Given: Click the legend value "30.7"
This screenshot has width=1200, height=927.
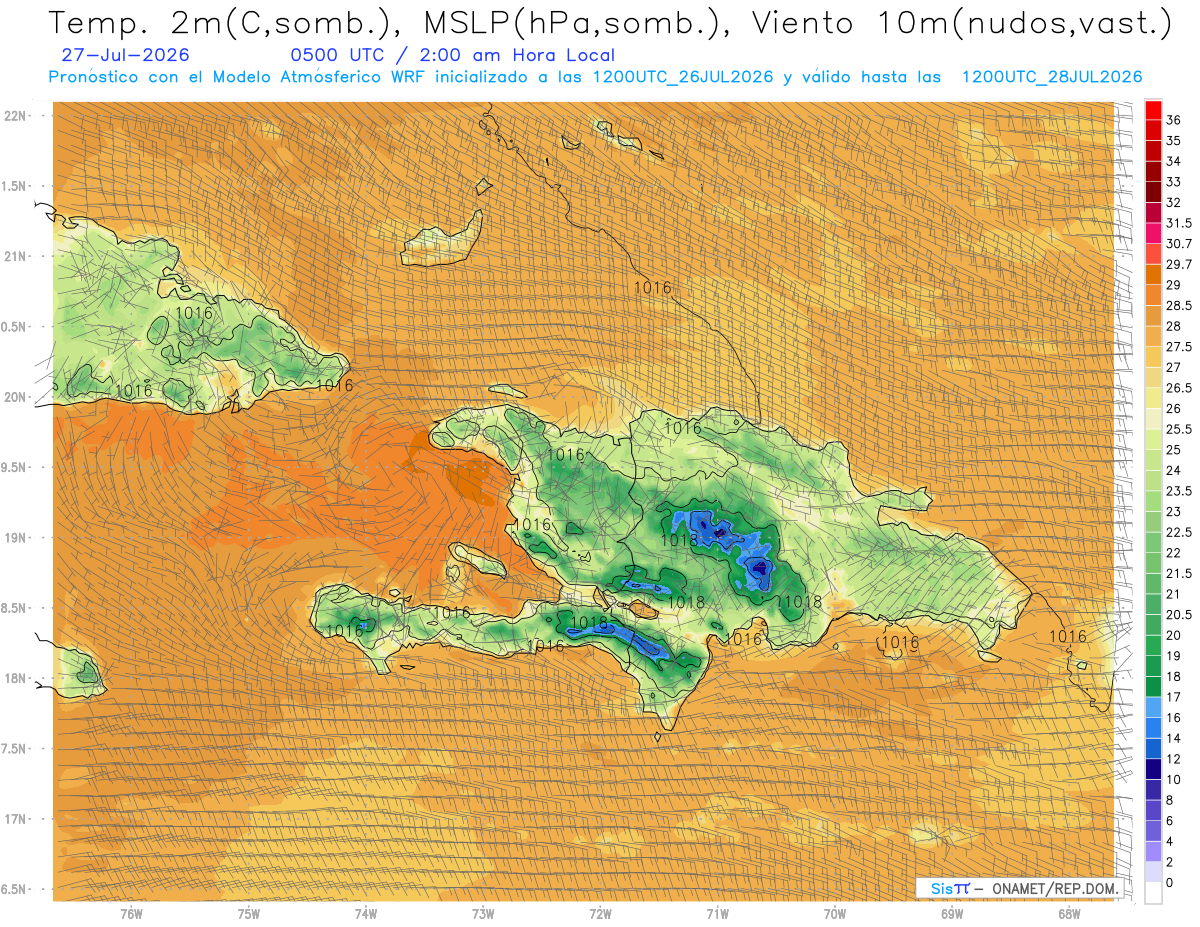Looking at the screenshot, I should (x=1179, y=244).
